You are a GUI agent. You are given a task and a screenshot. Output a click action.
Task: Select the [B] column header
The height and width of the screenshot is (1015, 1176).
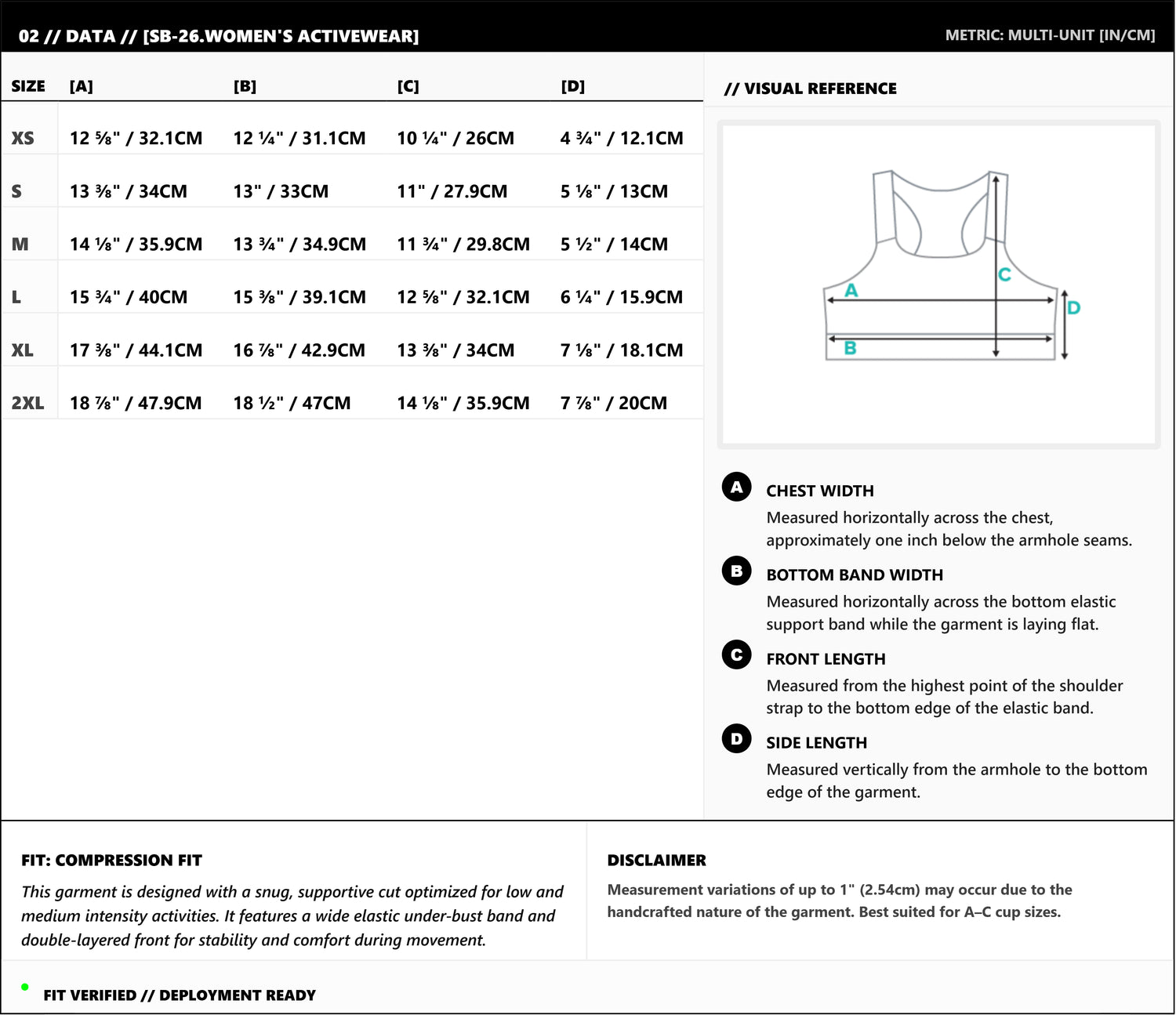(245, 86)
